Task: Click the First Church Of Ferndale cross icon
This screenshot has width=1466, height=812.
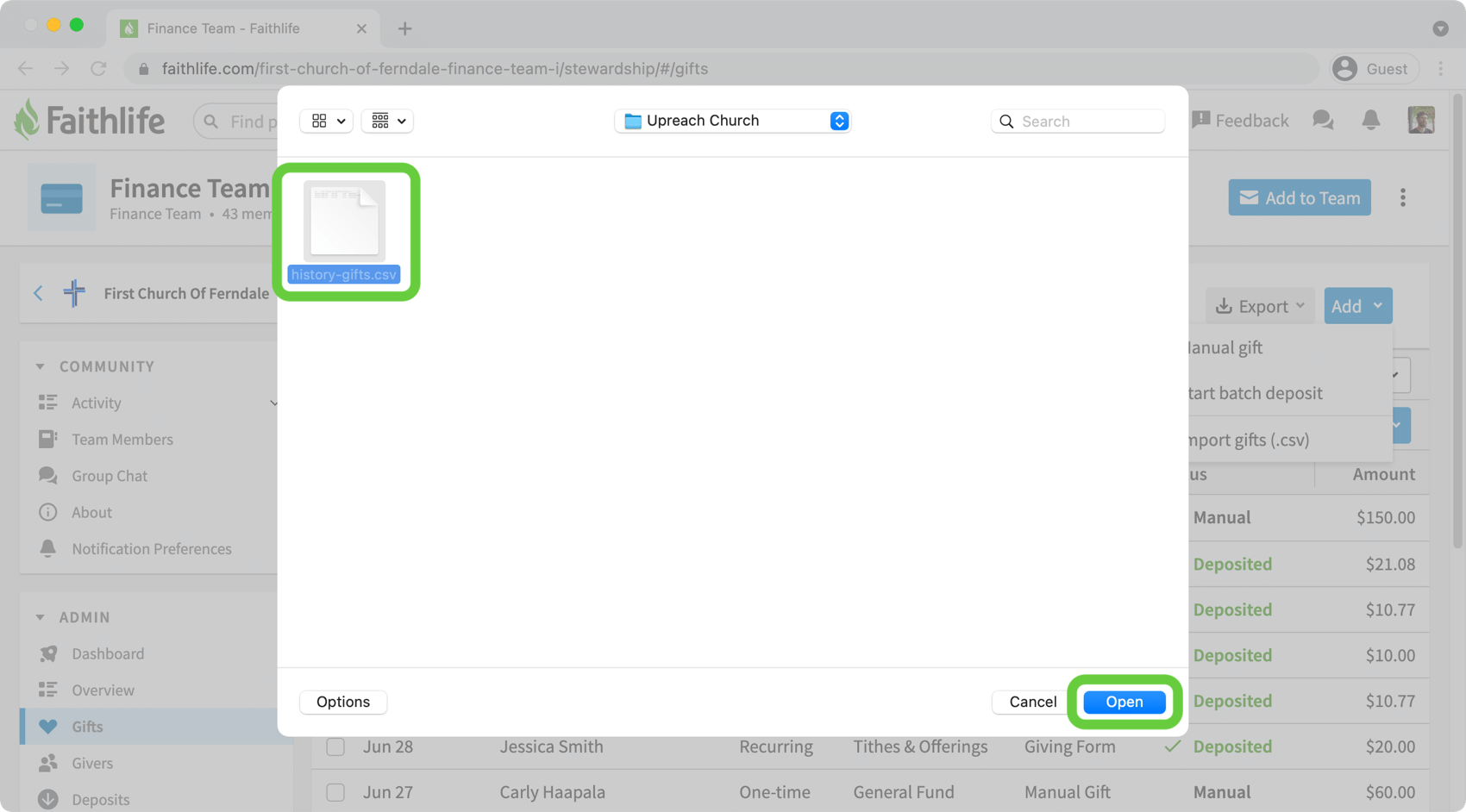Action: [x=74, y=293]
